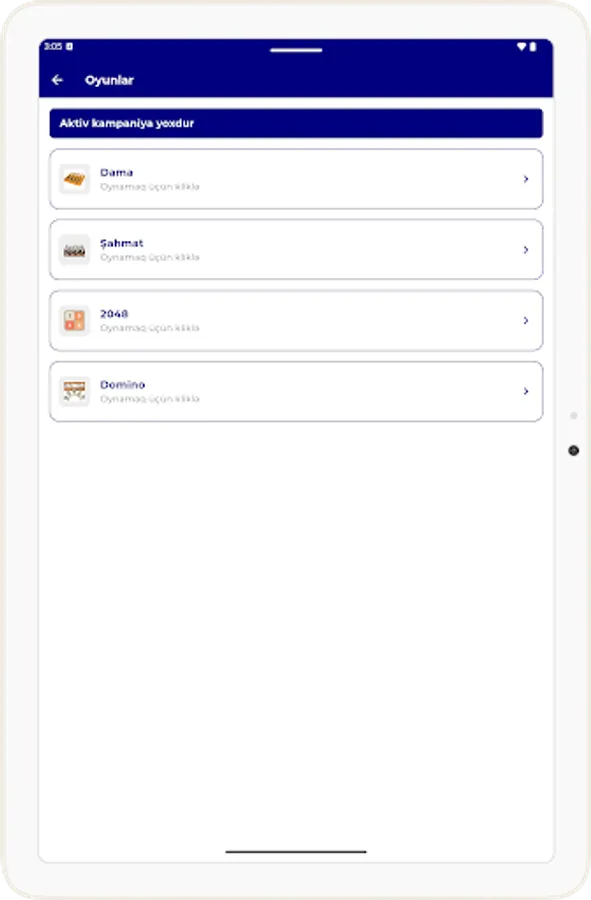Image resolution: width=591 pixels, height=900 pixels.
Task: Tap the battery indicator in the status bar
Action: click(x=536, y=45)
